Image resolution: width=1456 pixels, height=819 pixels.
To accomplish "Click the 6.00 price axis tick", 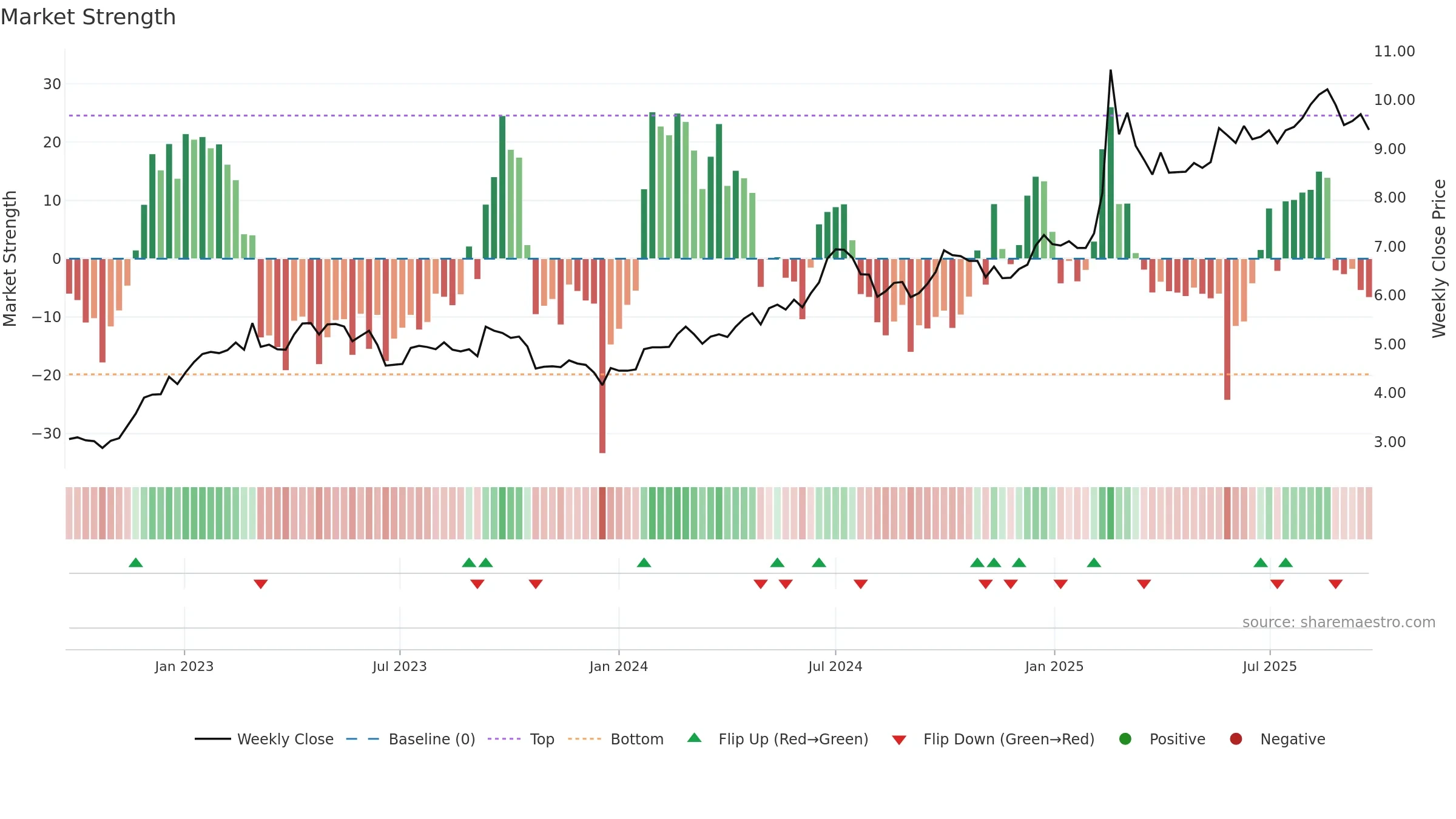I will 1390,295.
